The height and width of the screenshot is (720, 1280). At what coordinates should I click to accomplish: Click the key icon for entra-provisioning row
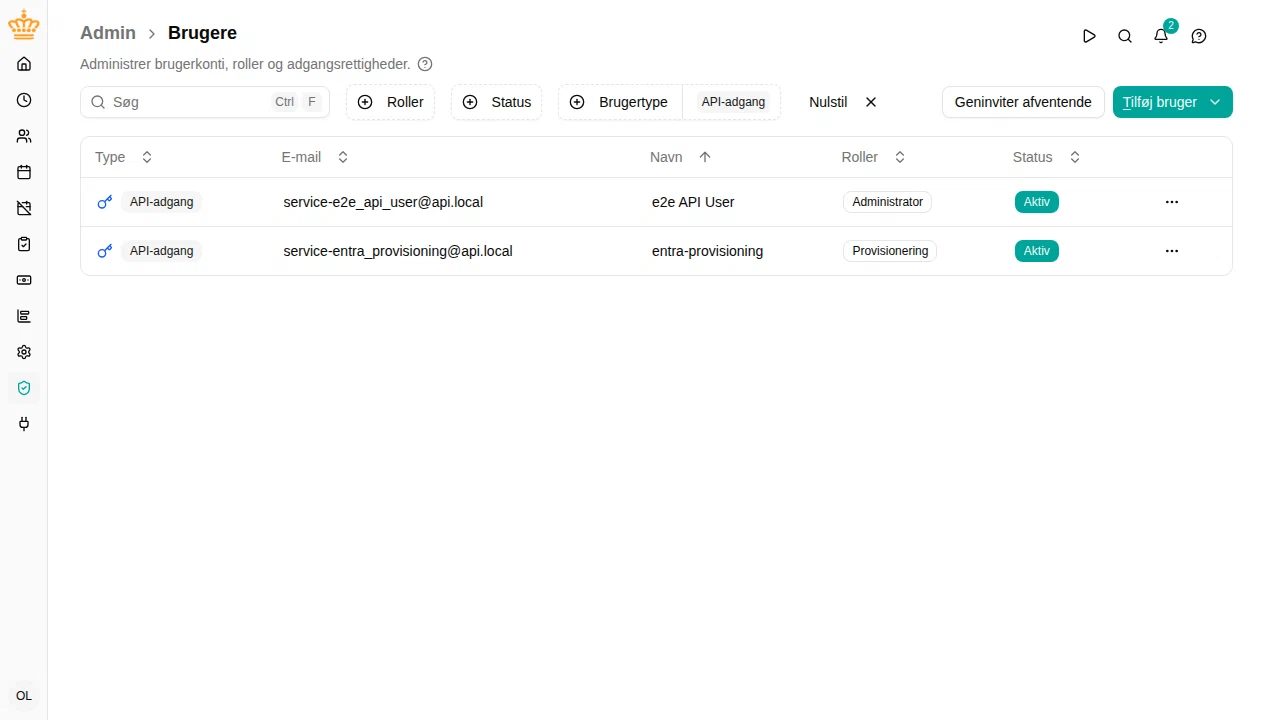click(104, 251)
